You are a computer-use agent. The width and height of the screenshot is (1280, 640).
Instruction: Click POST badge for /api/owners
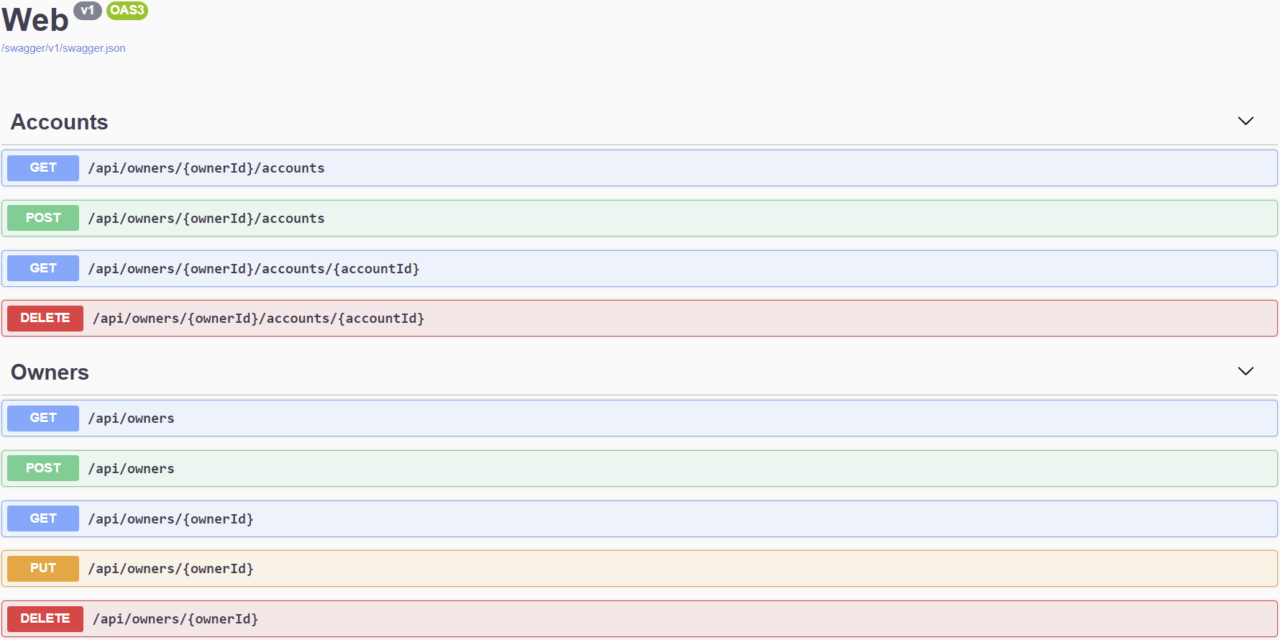point(43,468)
